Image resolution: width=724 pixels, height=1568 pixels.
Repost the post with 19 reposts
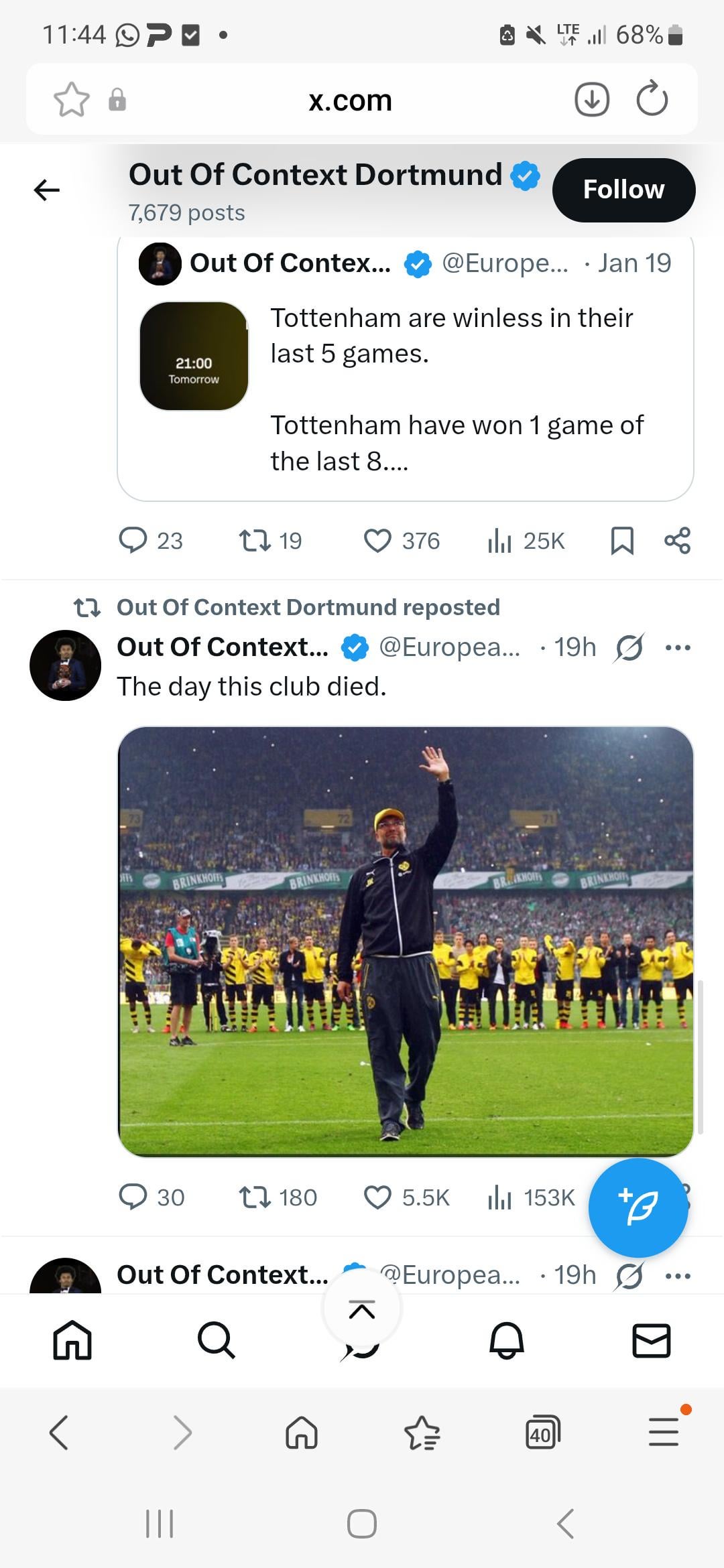click(x=255, y=541)
